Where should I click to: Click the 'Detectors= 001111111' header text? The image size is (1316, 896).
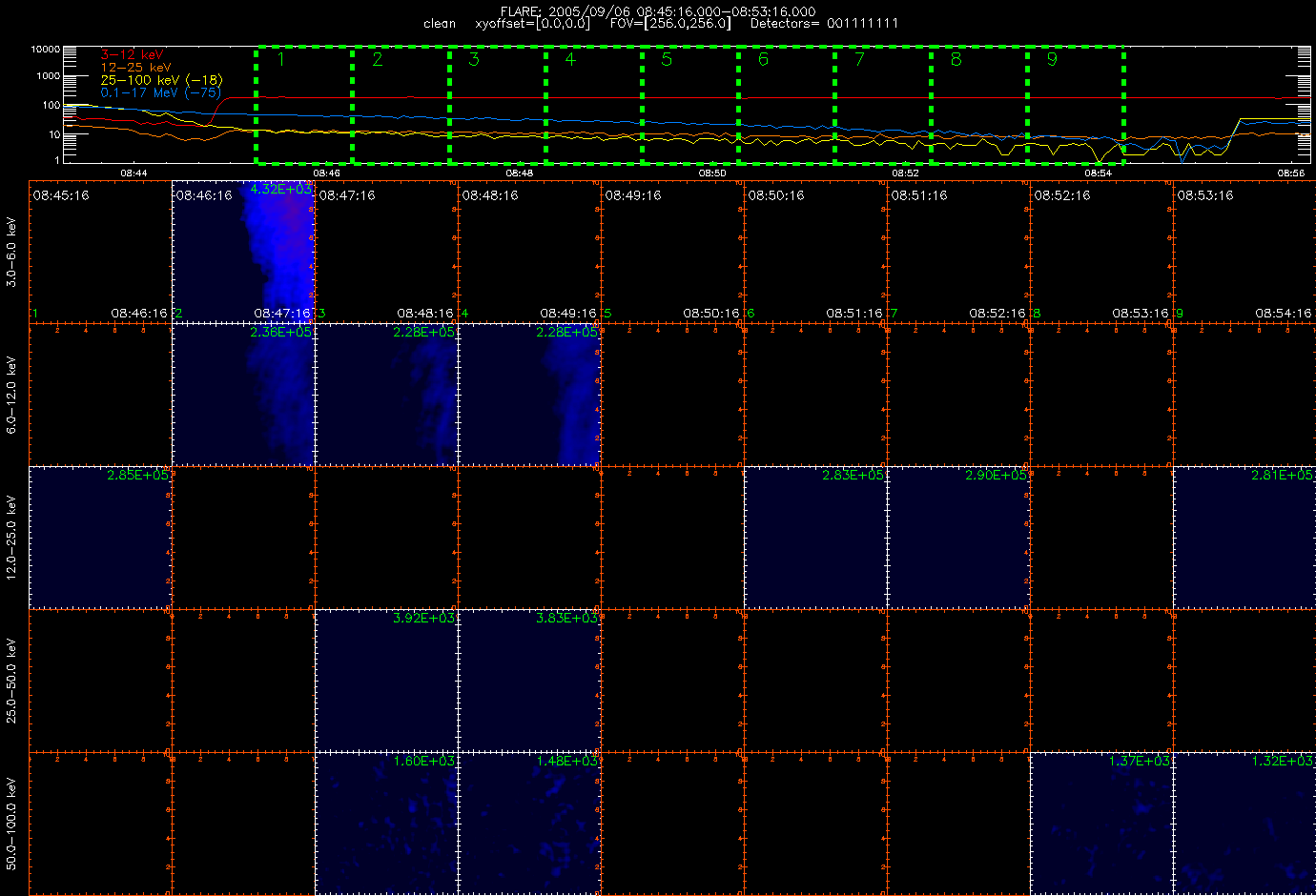(825, 23)
